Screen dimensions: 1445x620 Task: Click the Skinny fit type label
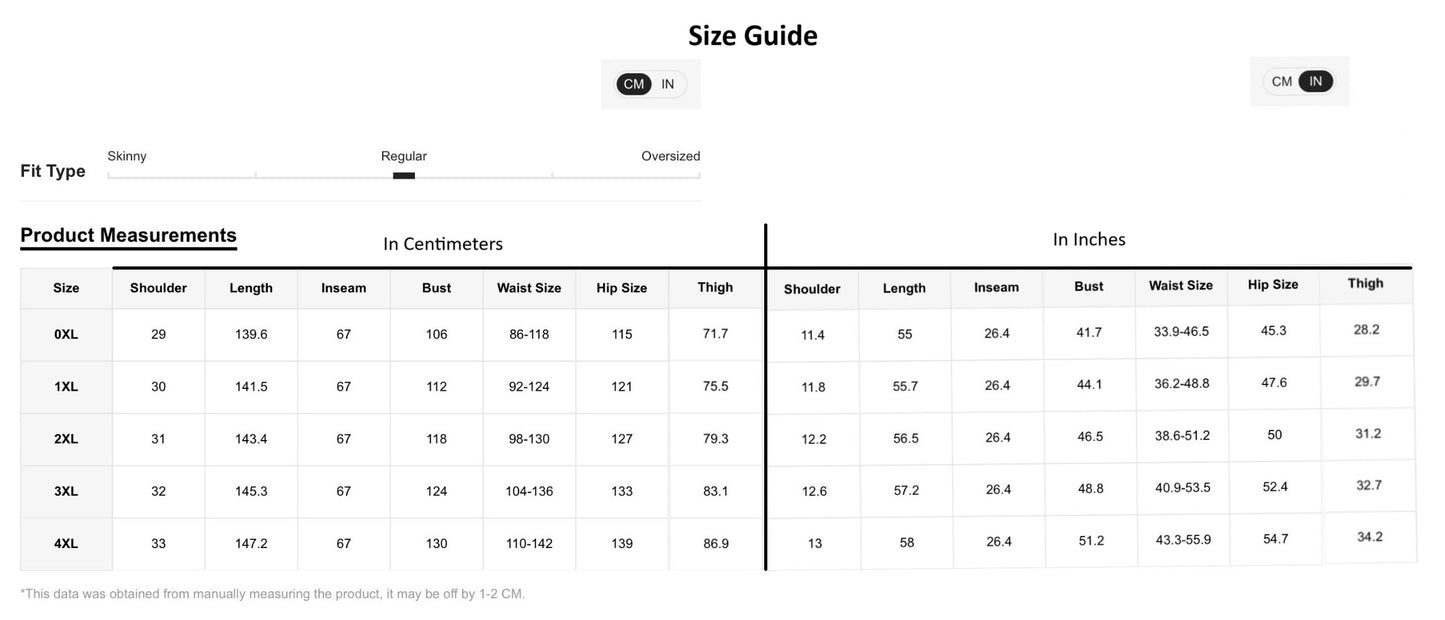coord(127,155)
